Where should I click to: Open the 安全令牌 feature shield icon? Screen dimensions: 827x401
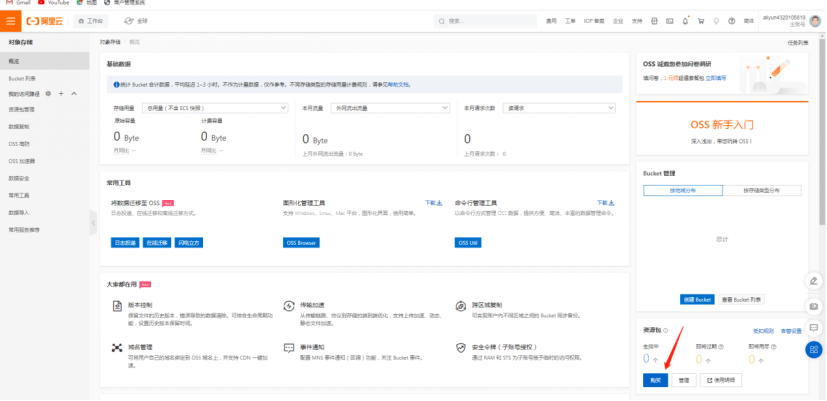461,348
